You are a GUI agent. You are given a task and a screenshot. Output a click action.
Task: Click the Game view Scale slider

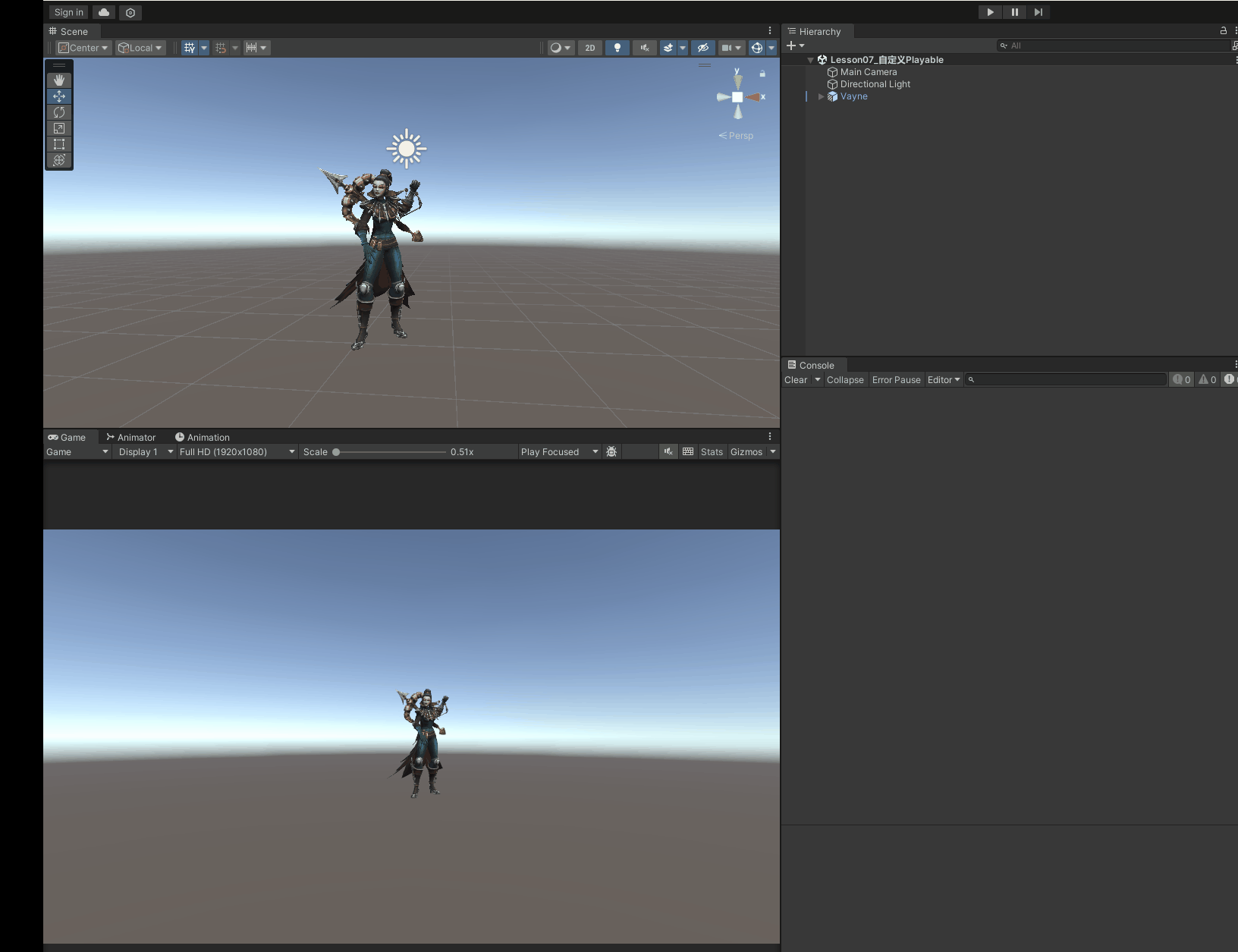pyautogui.click(x=391, y=452)
